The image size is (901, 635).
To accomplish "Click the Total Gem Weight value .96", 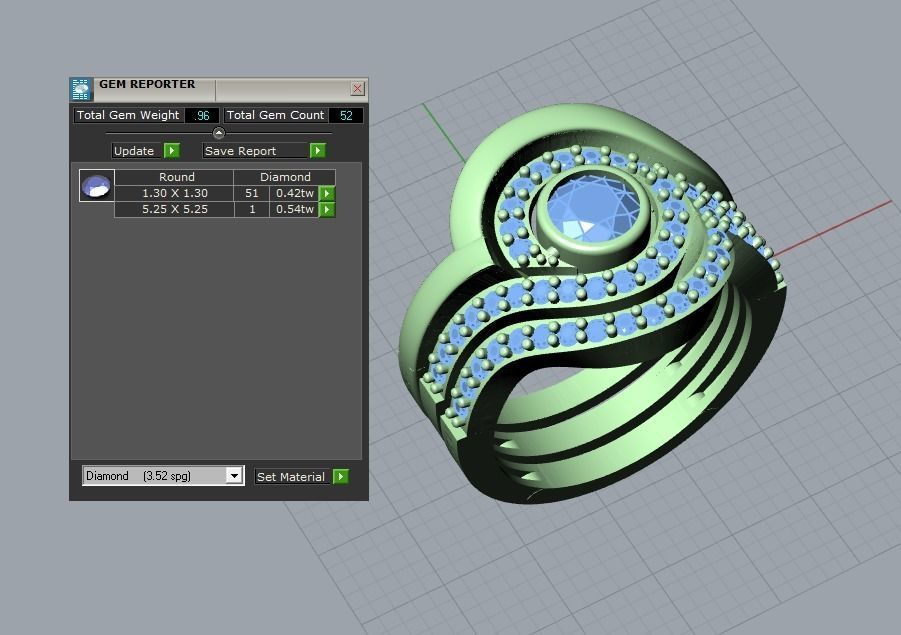I will pyautogui.click(x=202, y=115).
